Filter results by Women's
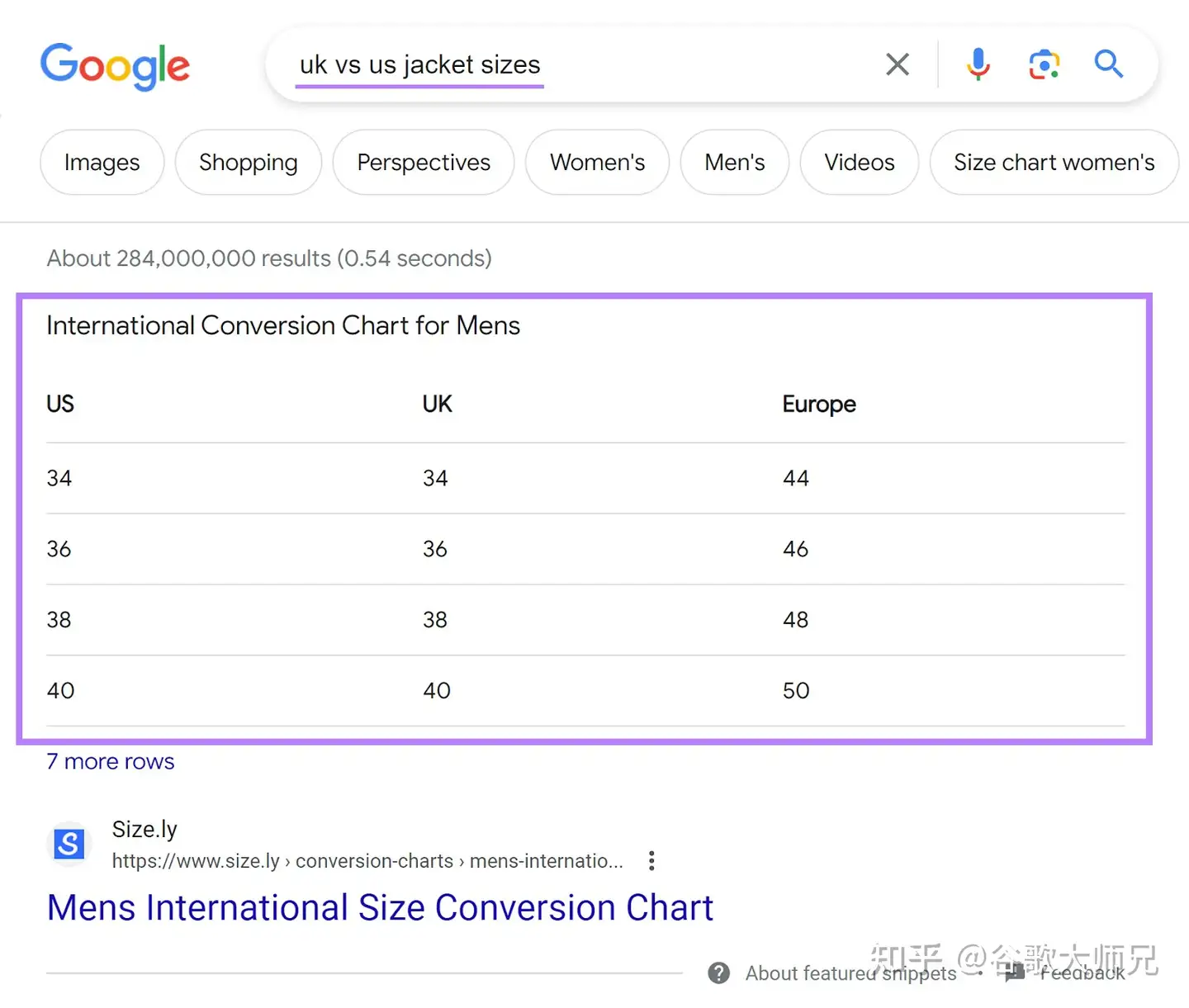Image resolution: width=1189 pixels, height=1008 pixels. coord(598,163)
